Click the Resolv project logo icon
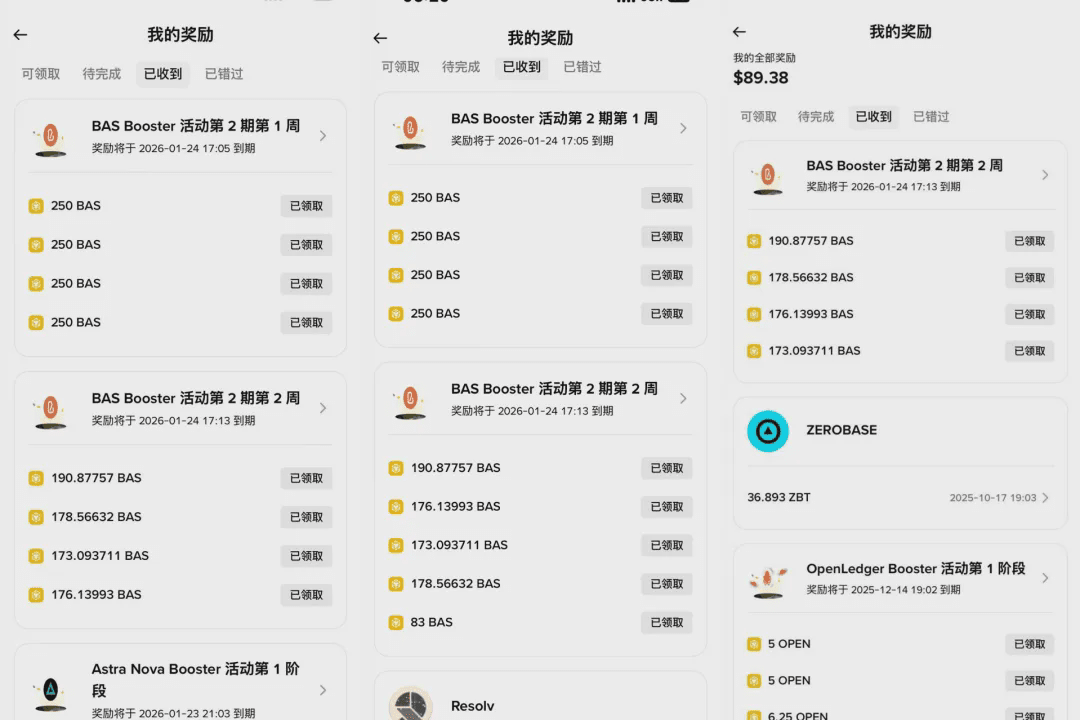The image size is (1080, 720). coord(410,704)
